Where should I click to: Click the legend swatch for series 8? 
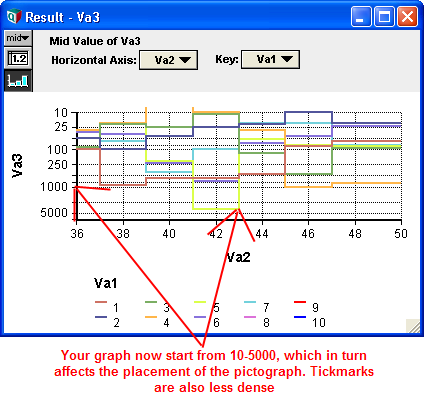pyautogui.click(x=250, y=317)
